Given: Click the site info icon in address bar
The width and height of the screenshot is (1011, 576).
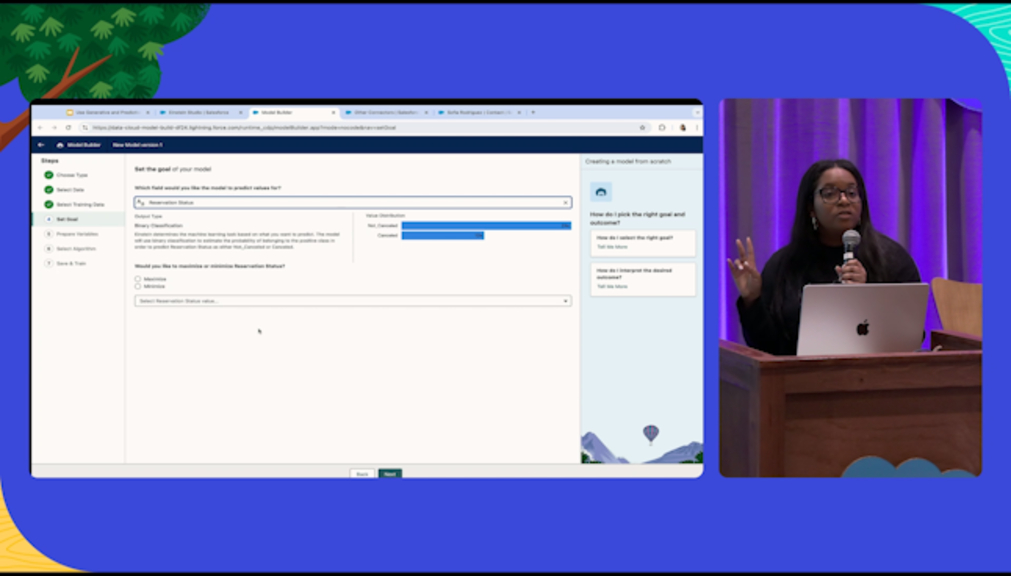Looking at the screenshot, I should pos(84,128).
